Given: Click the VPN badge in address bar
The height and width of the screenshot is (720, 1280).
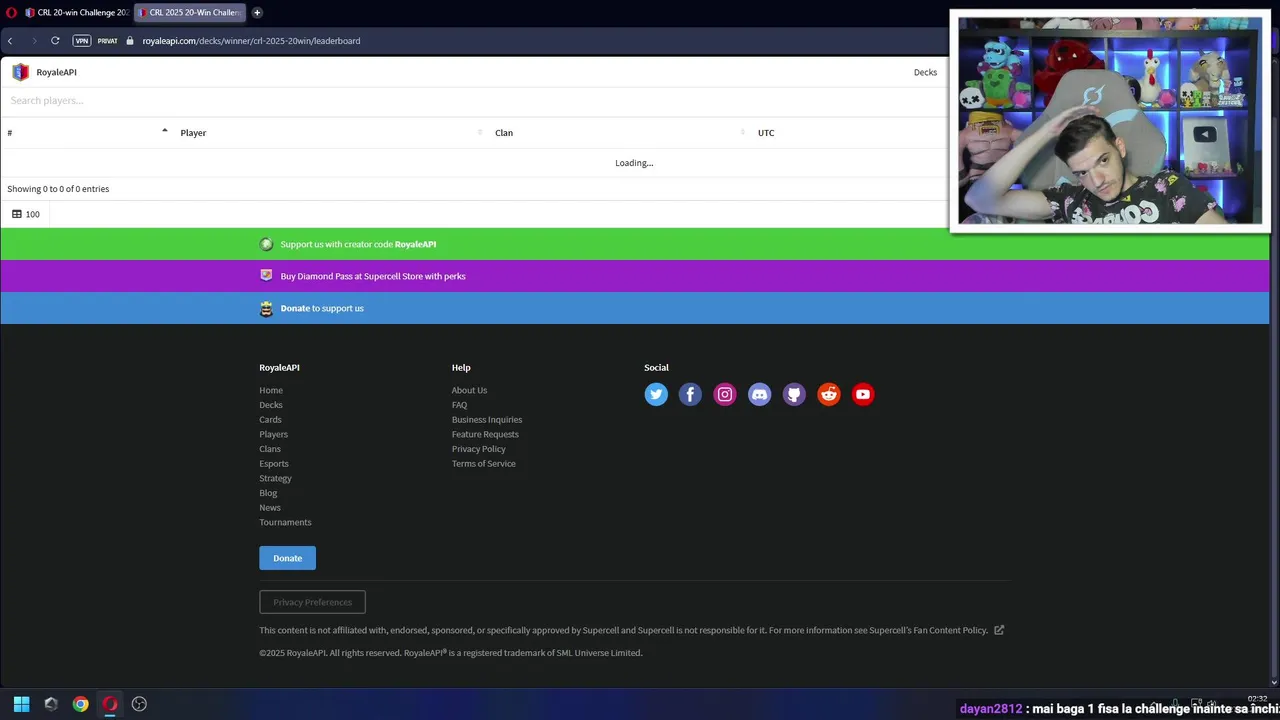Looking at the screenshot, I should (82, 41).
